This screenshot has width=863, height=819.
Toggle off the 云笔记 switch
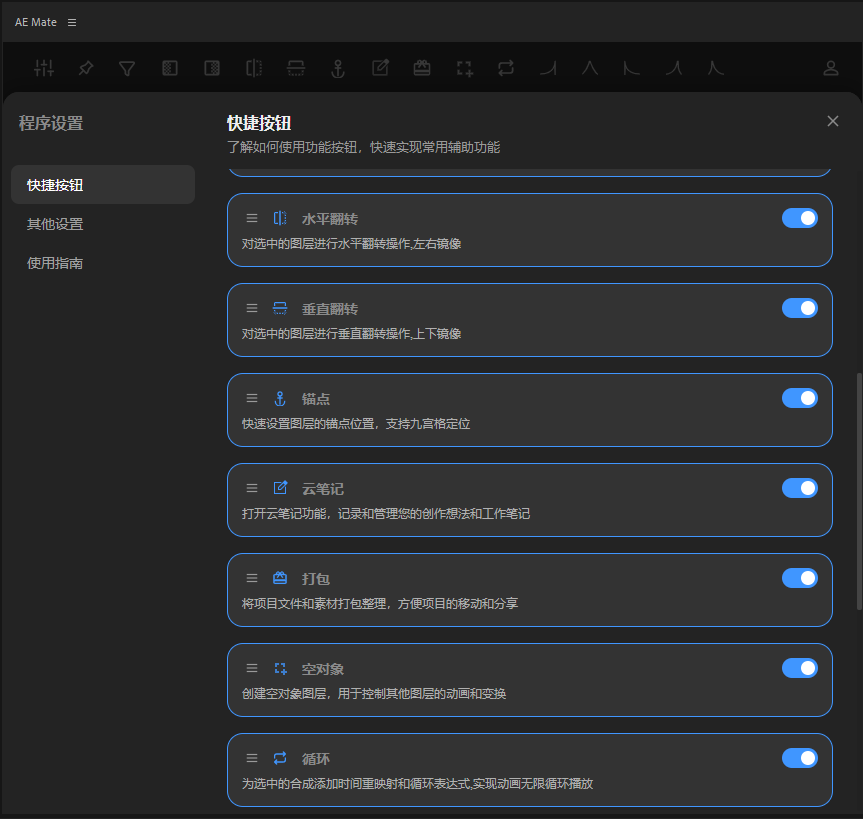799,488
